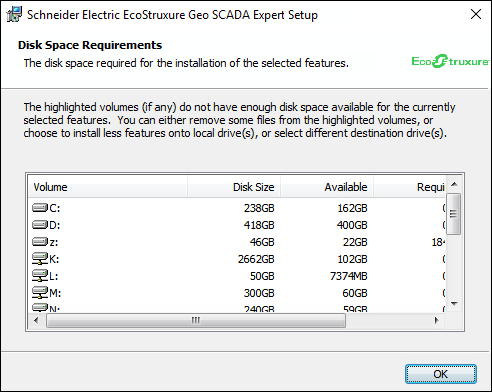The image size is (492, 392).
Task: Select the z: drive icon
Action: pyautogui.click(x=40, y=242)
